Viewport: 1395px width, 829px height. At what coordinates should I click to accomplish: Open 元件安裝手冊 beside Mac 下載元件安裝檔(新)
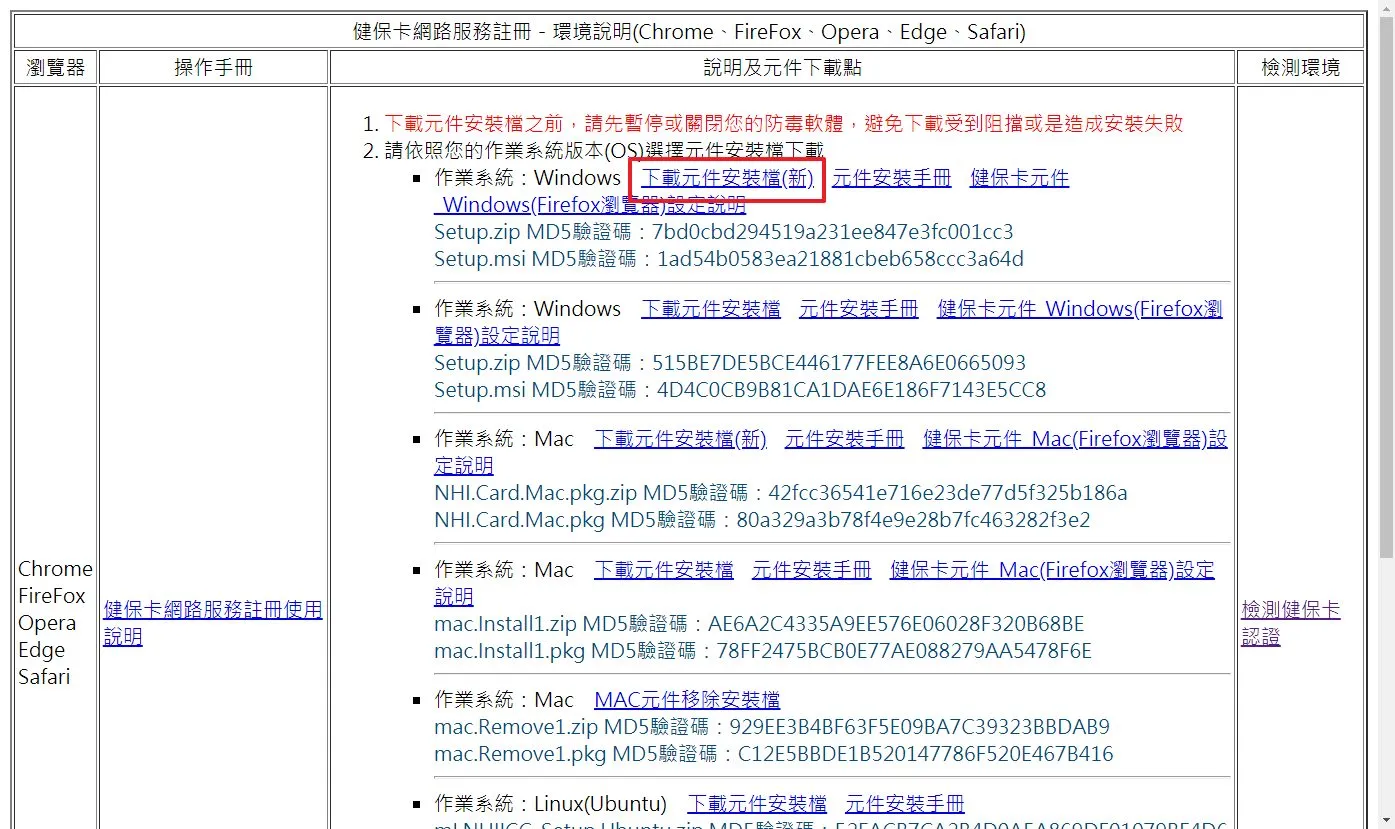[x=844, y=439]
